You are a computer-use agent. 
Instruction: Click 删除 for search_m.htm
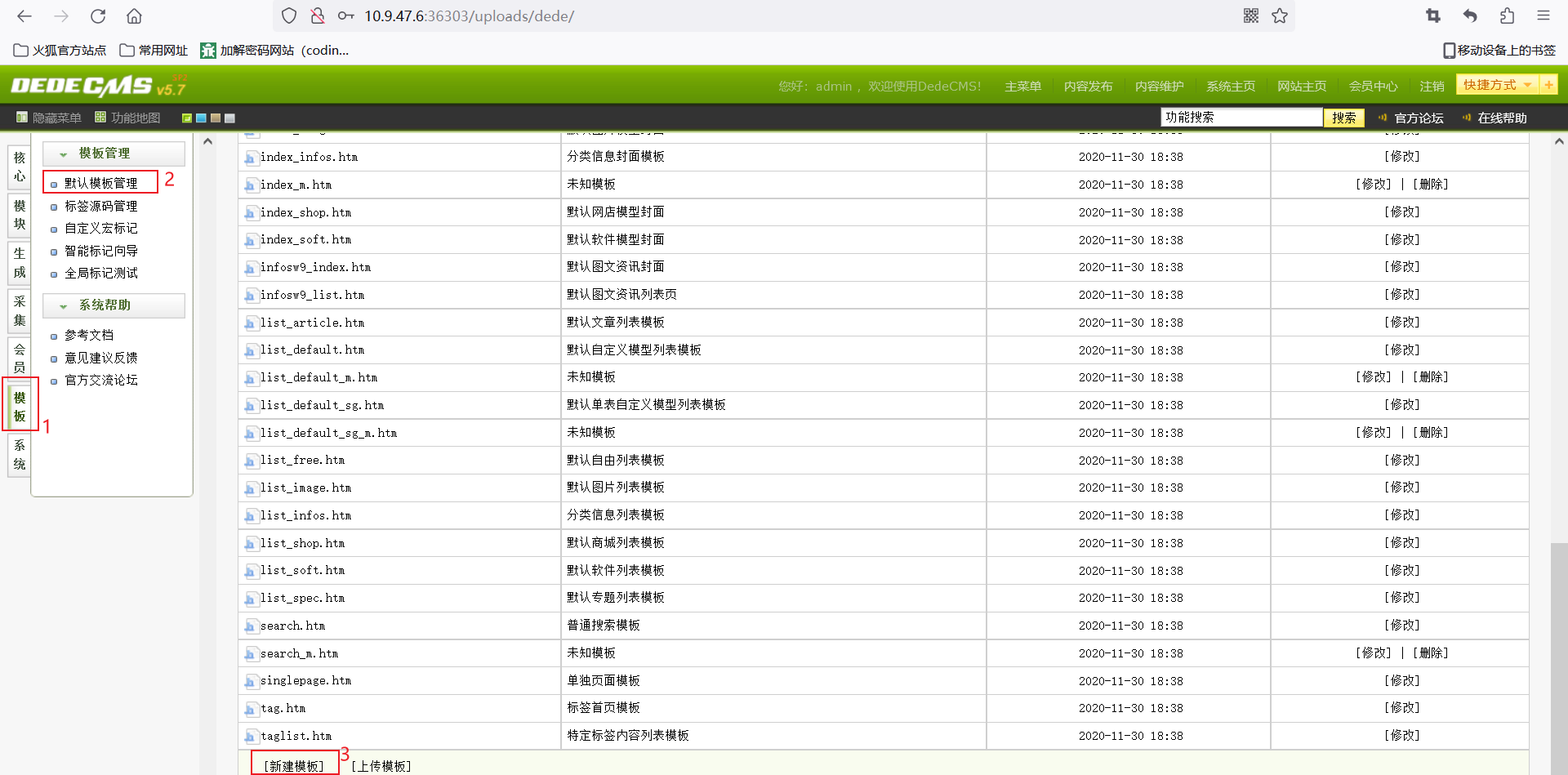1430,653
